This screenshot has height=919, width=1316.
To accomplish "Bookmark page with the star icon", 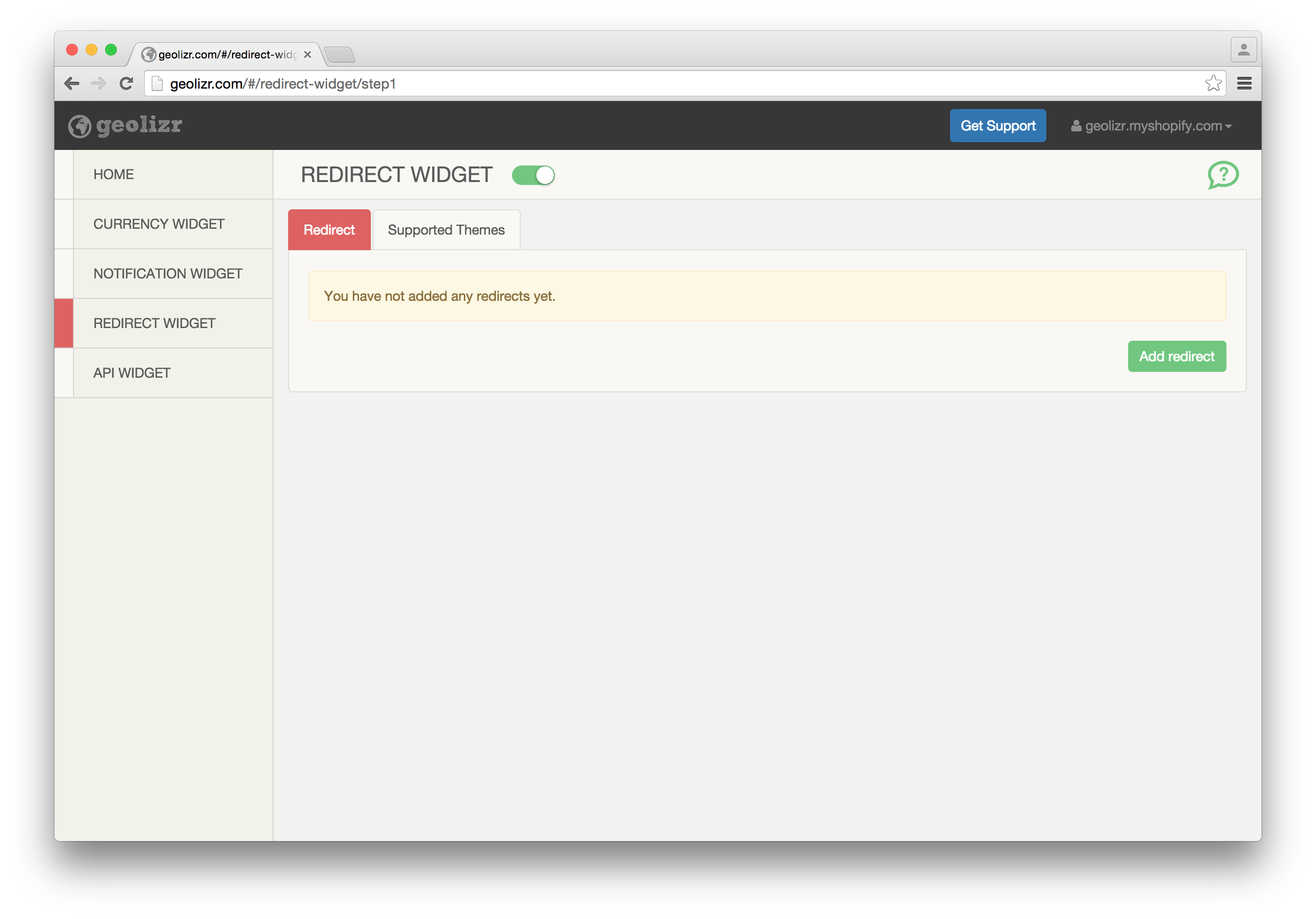I will click(x=1212, y=84).
